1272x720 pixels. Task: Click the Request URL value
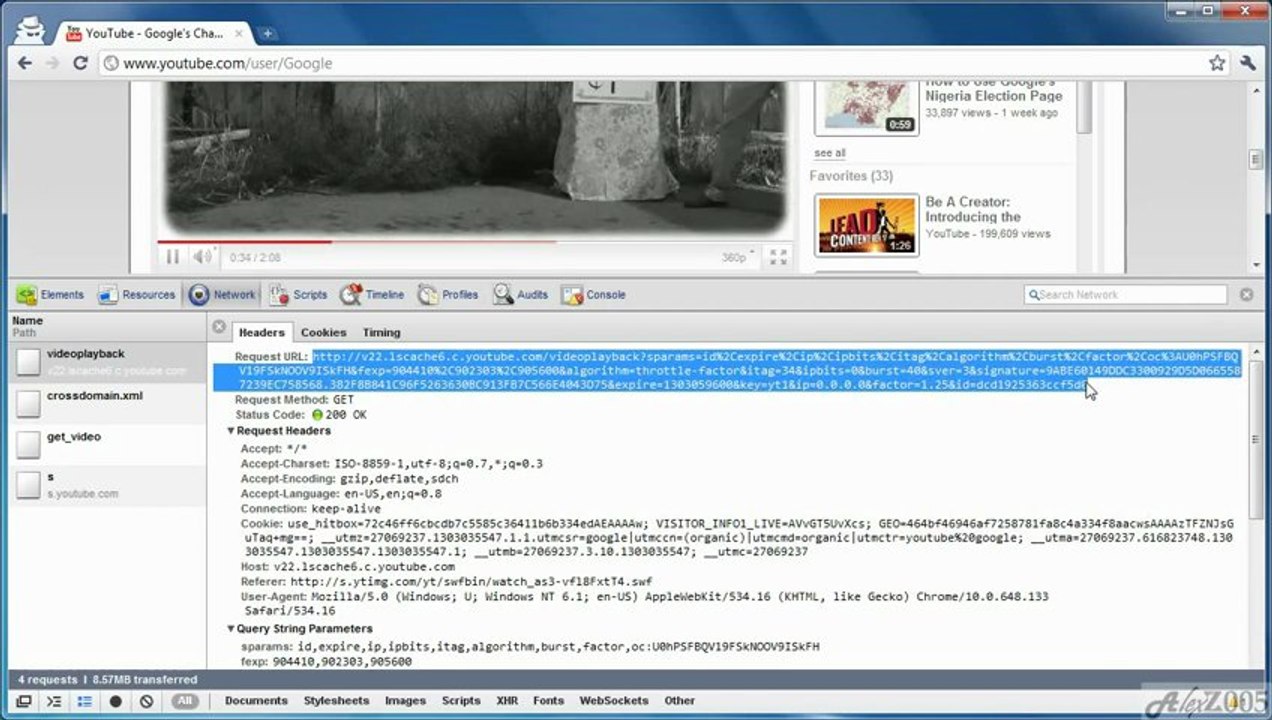pyautogui.click(x=728, y=371)
